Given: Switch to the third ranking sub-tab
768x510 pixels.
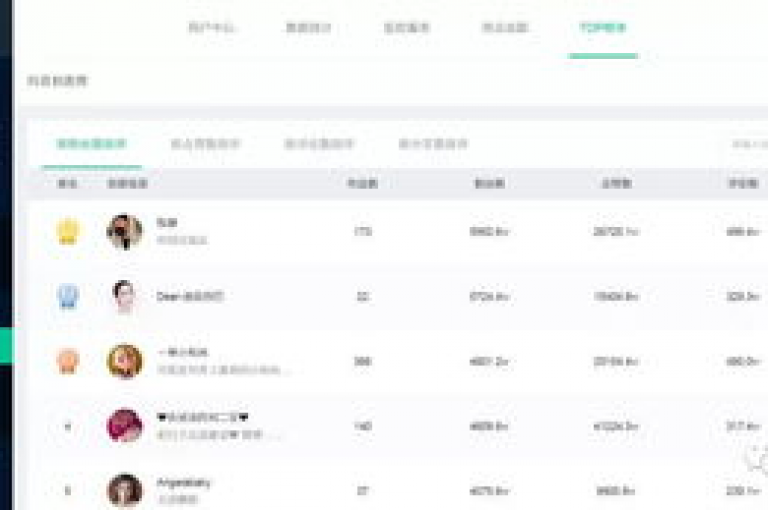Looking at the screenshot, I should (319, 144).
